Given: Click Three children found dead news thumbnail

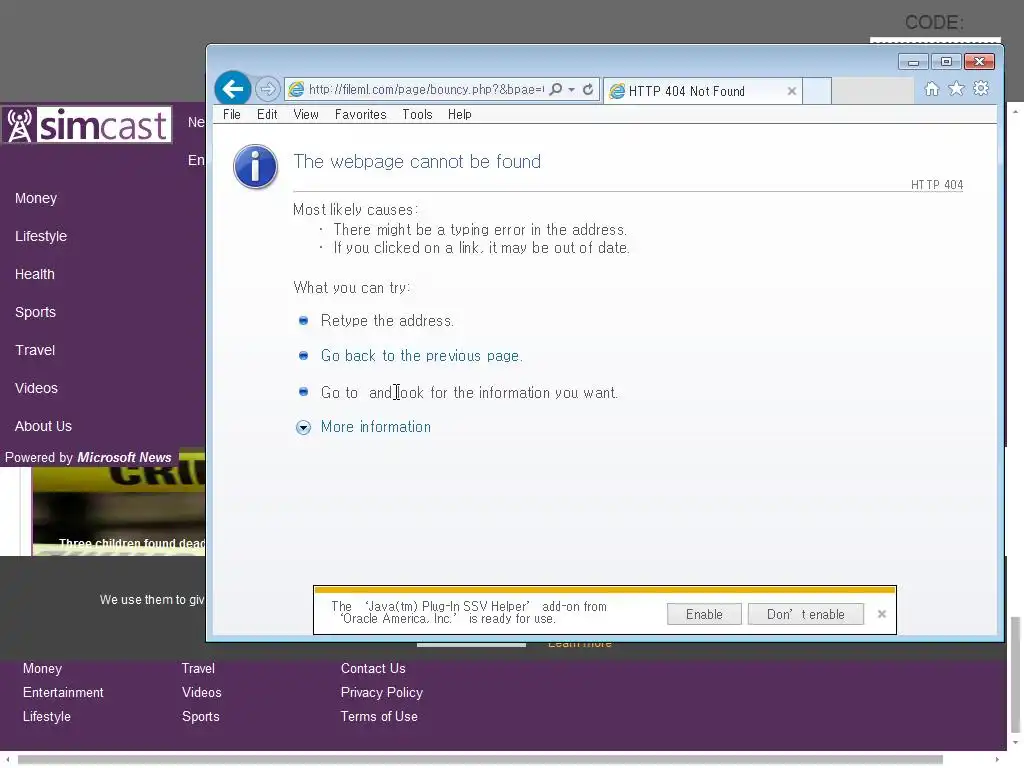Looking at the screenshot, I should coord(119,511).
